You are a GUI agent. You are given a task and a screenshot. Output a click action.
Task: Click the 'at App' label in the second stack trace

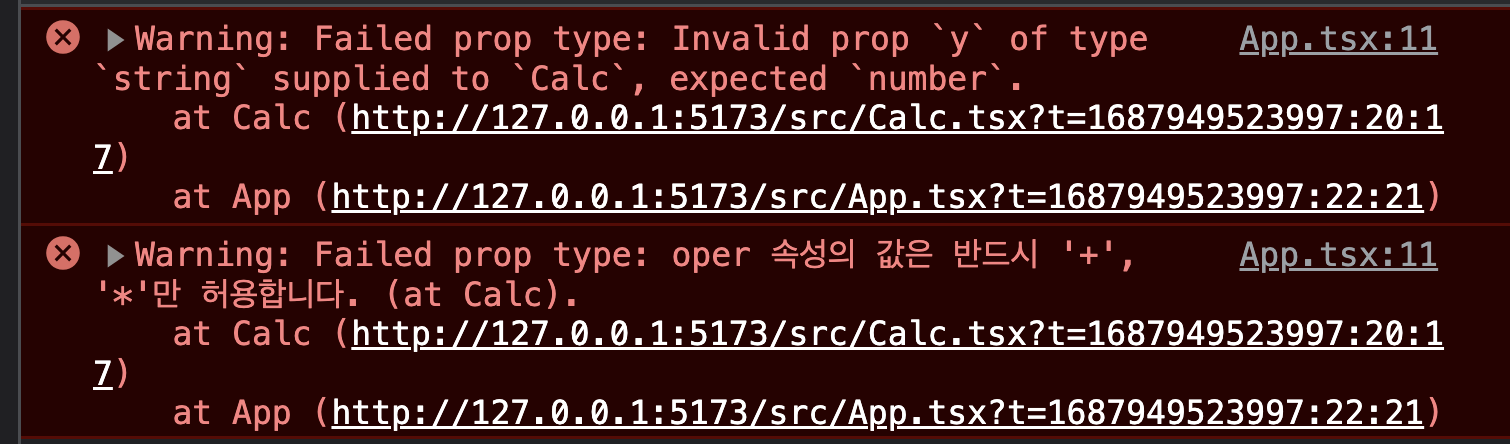click(232, 412)
